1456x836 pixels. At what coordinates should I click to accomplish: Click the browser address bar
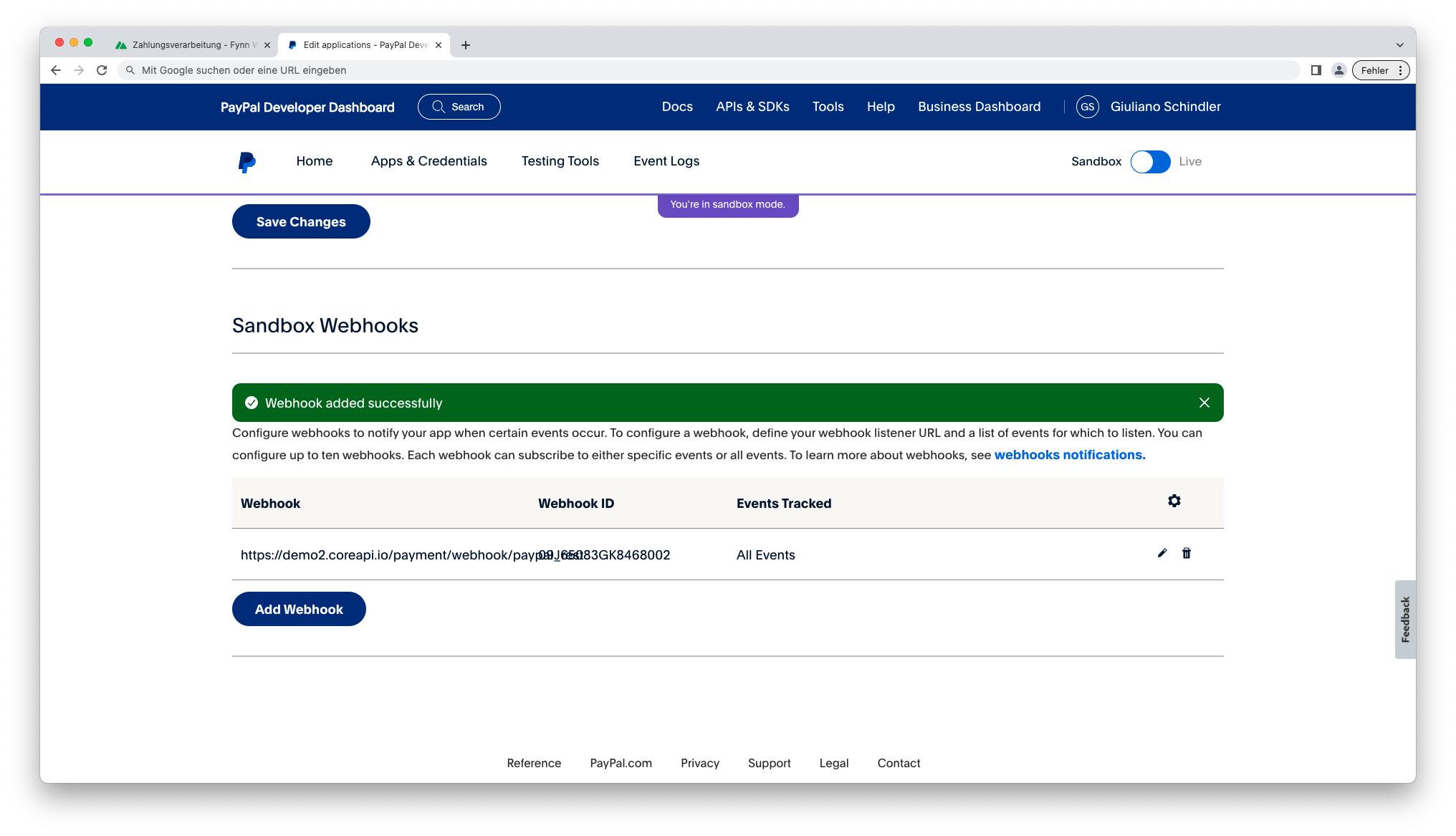708,70
